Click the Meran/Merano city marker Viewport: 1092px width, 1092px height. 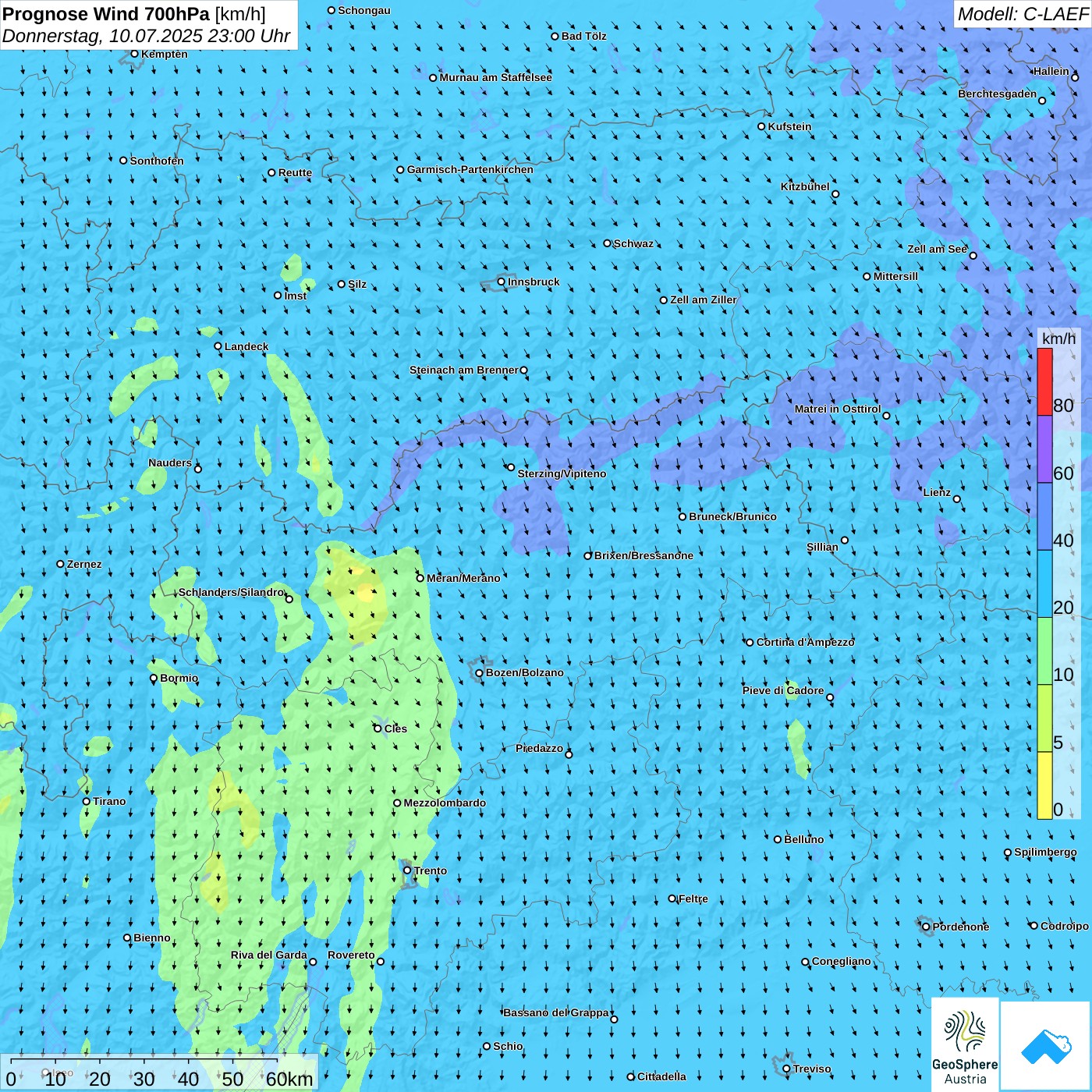coord(420,578)
